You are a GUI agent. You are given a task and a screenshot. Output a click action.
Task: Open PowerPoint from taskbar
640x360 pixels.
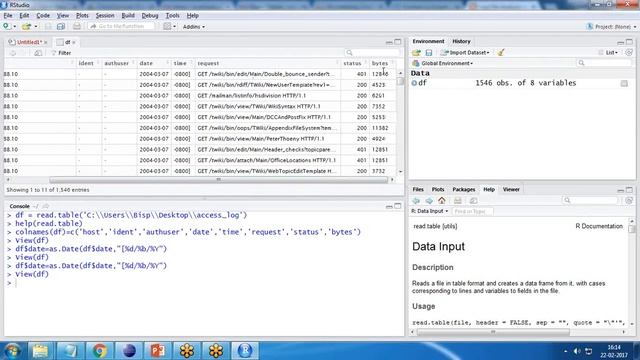158,351
